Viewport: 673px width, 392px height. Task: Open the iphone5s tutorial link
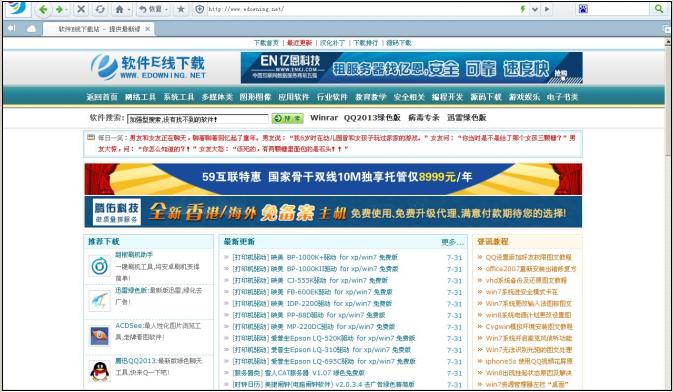tap(529, 362)
